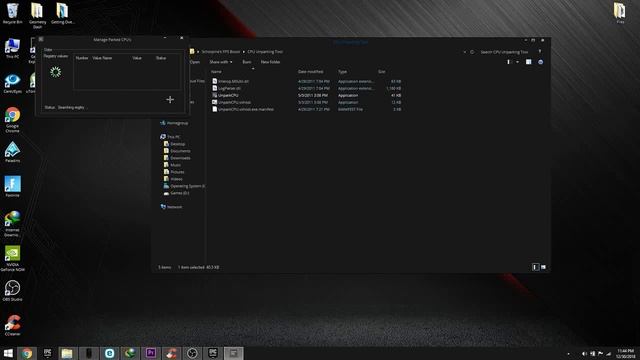Toggle the Explorer preview pane icon
640x360 pixels.
point(529,62)
